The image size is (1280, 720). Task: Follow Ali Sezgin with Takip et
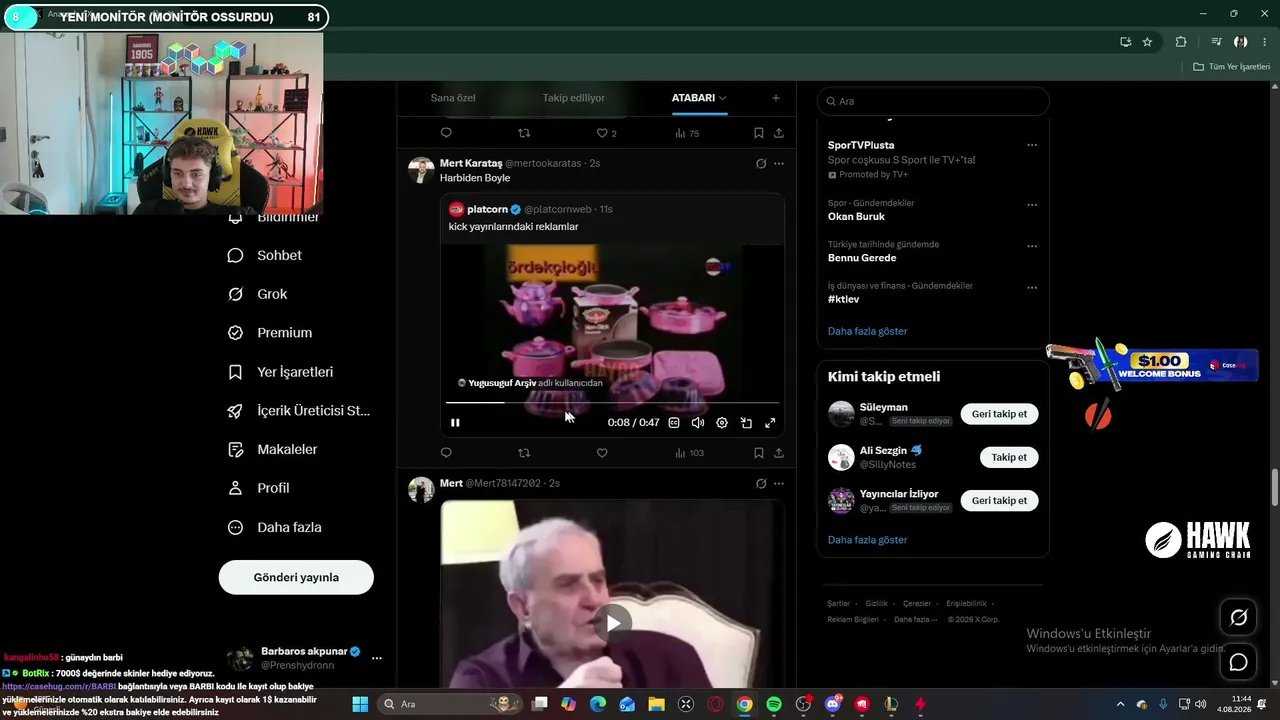click(x=1009, y=457)
